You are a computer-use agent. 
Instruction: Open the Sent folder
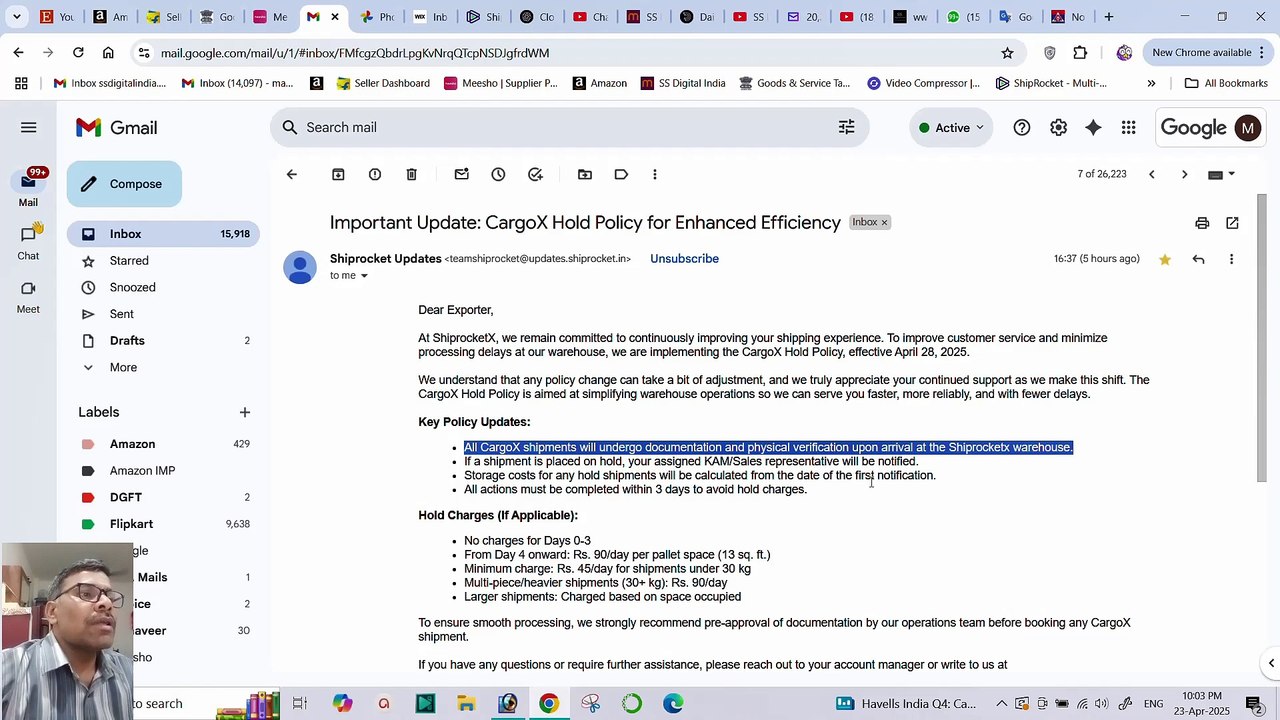tap(163, 314)
